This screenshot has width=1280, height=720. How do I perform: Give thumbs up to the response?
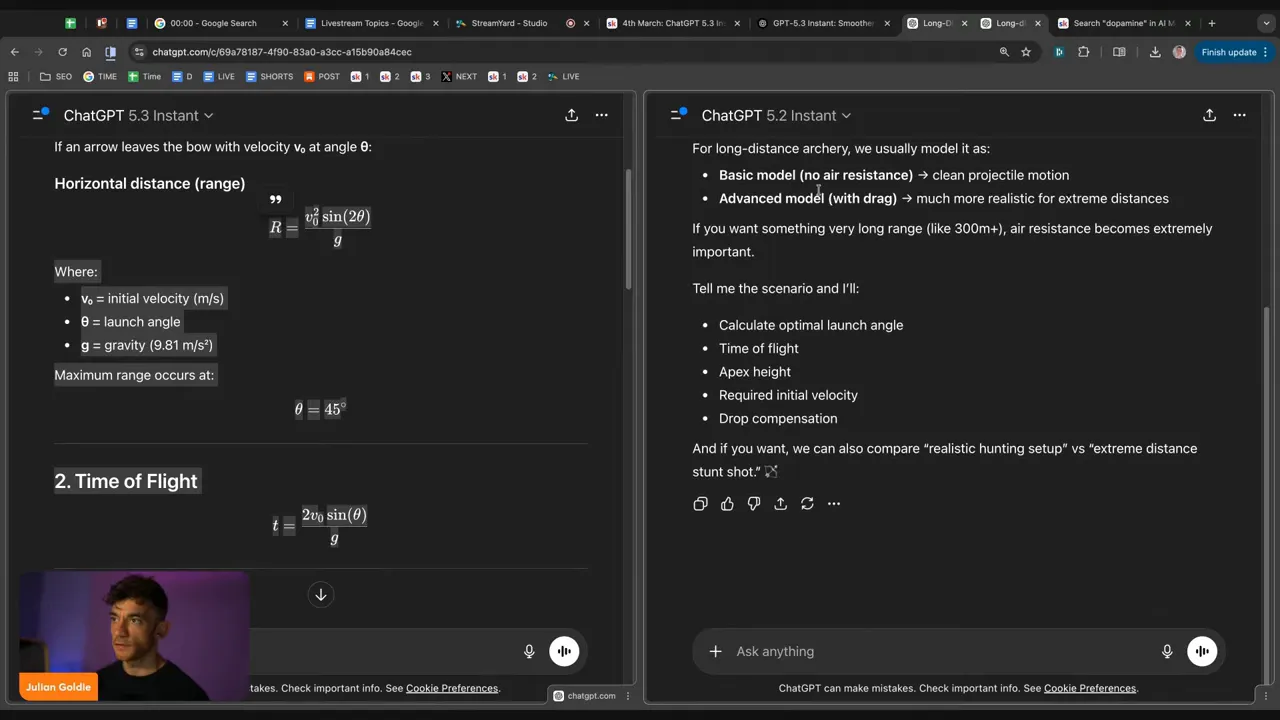click(x=727, y=504)
